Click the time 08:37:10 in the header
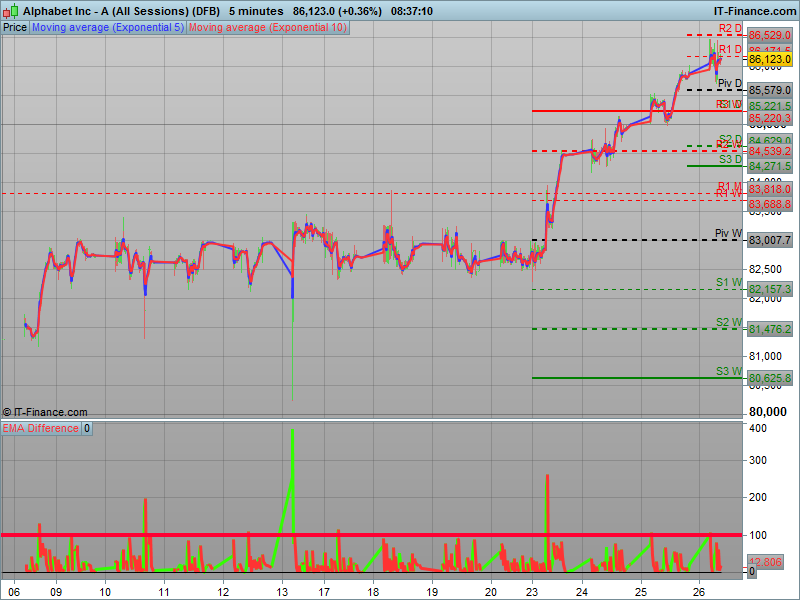Viewport: 800px width, 600px height. click(412, 11)
